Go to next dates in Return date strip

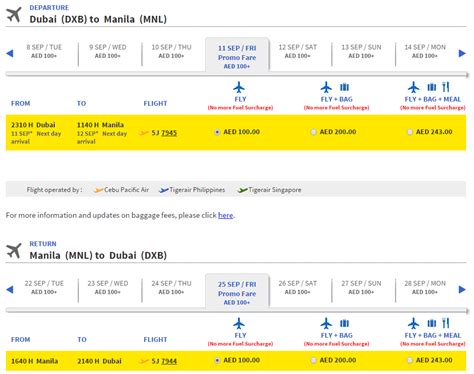[x=462, y=289]
